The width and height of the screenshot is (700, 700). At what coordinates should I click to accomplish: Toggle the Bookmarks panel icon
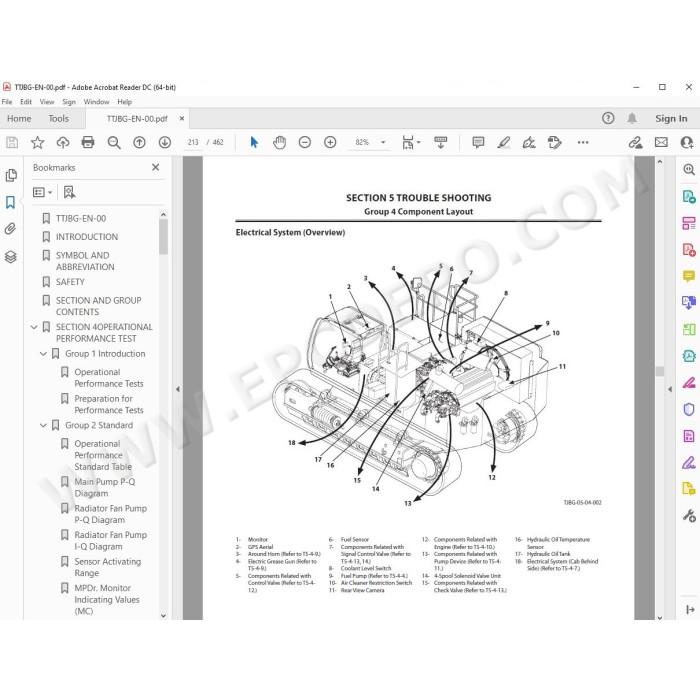point(10,202)
